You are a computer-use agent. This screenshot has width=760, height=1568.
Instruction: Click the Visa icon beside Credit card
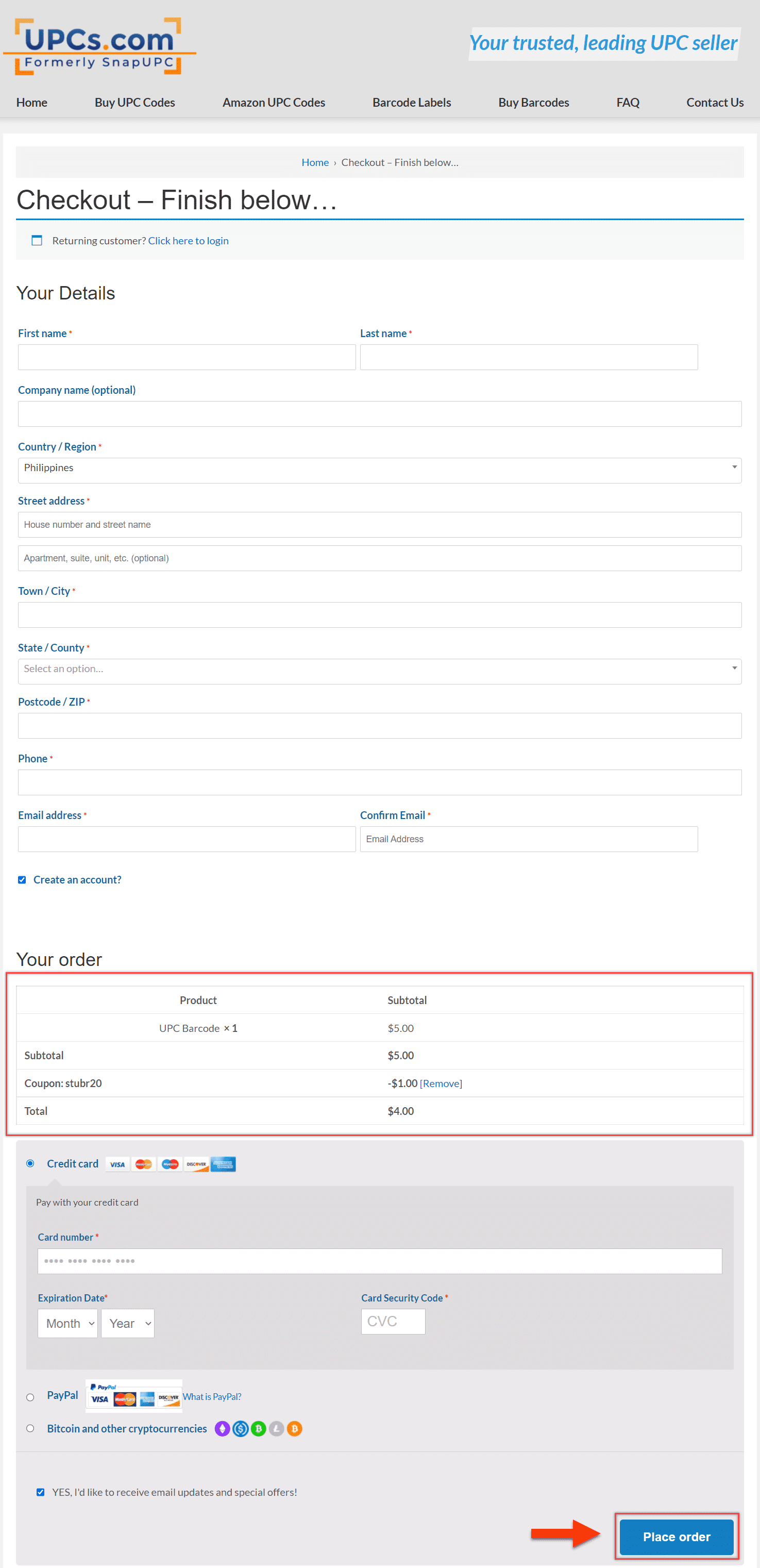pyautogui.click(x=117, y=1164)
